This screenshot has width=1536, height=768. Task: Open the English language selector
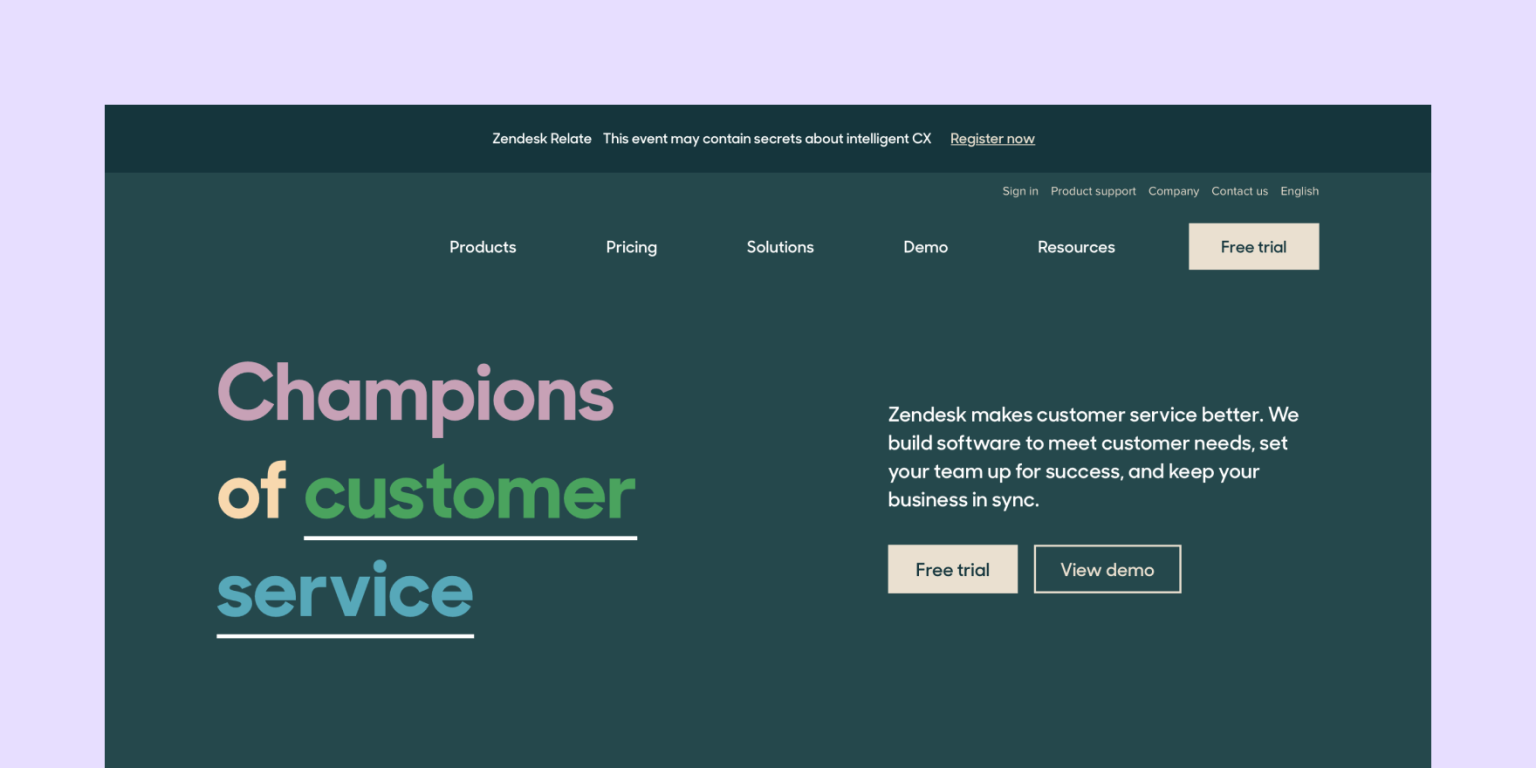click(x=1299, y=191)
